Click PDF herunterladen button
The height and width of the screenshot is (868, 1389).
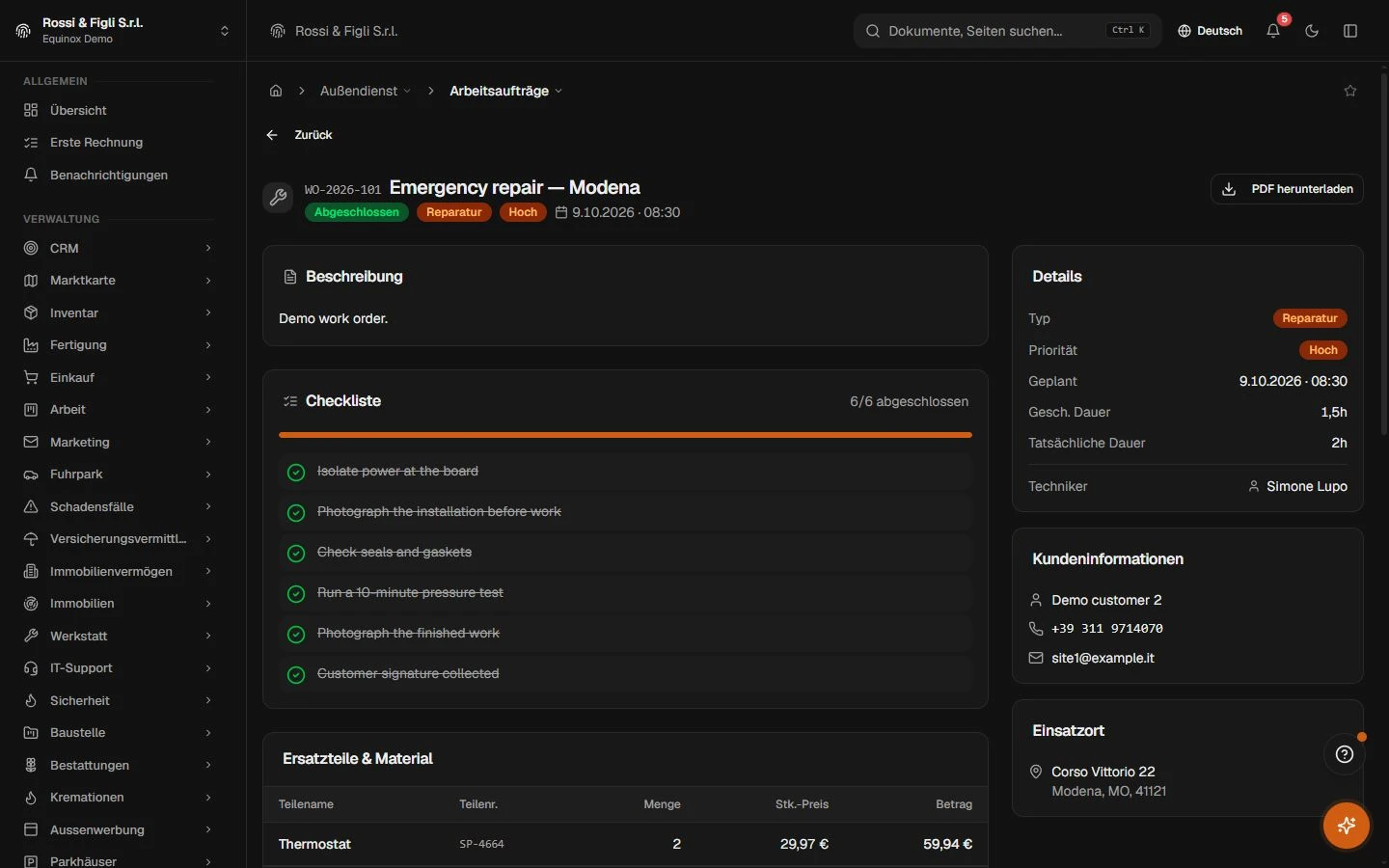pyautogui.click(x=1287, y=189)
